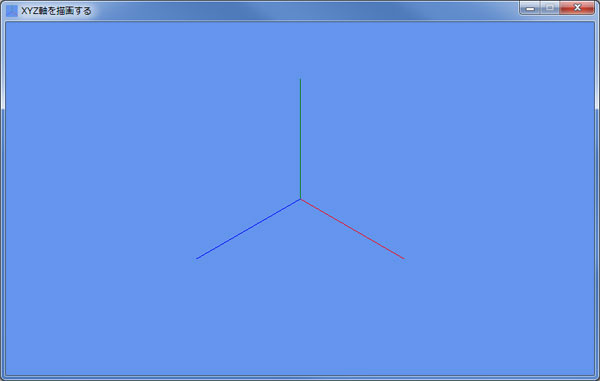
Task: Click the application icon in title bar
Action: pyautogui.click(x=12, y=11)
